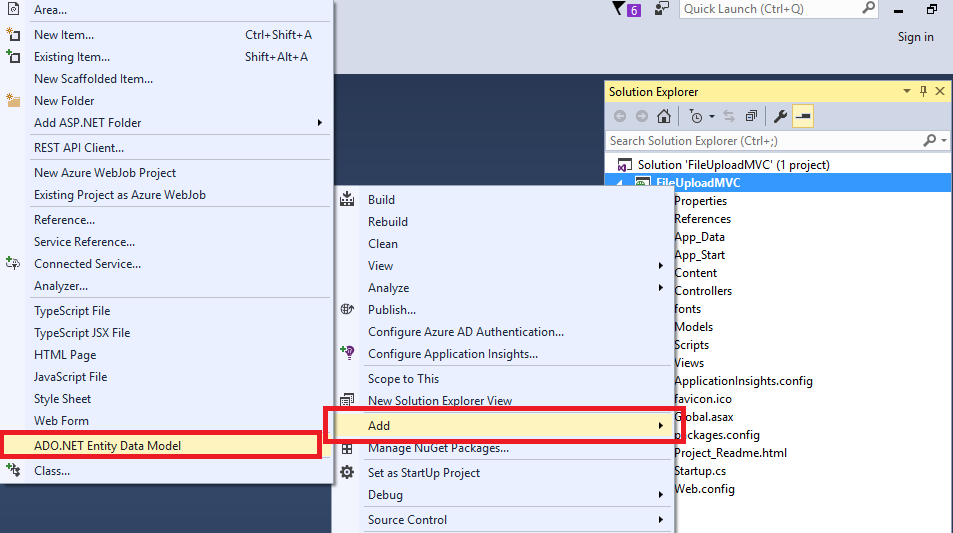Select New Azure WebJob Project
The height and width of the screenshot is (533, 953).
105,173
